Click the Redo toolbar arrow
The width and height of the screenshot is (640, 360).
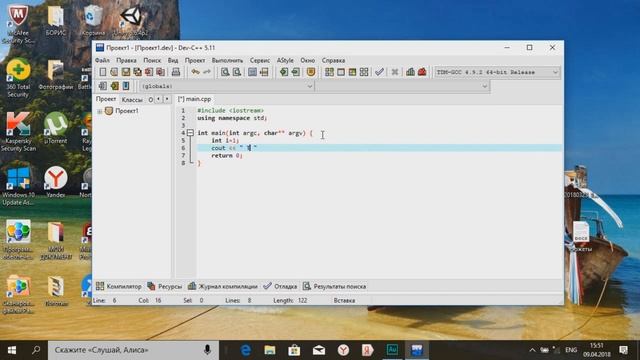point(207,72)
